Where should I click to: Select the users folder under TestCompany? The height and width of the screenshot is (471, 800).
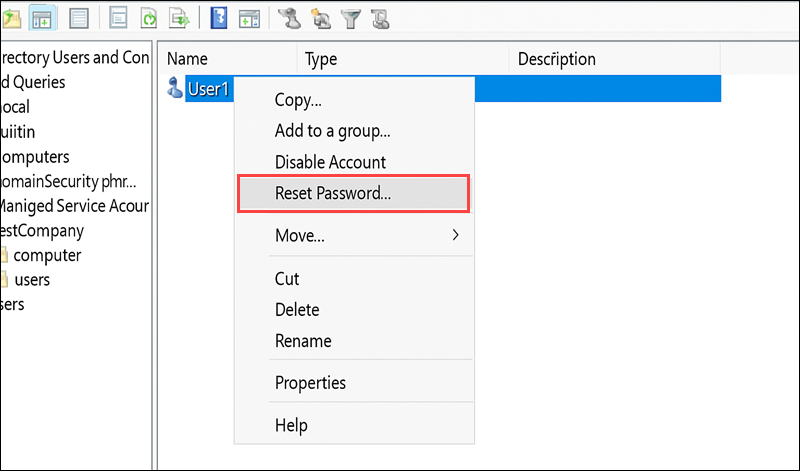click(x=32, y=280)
